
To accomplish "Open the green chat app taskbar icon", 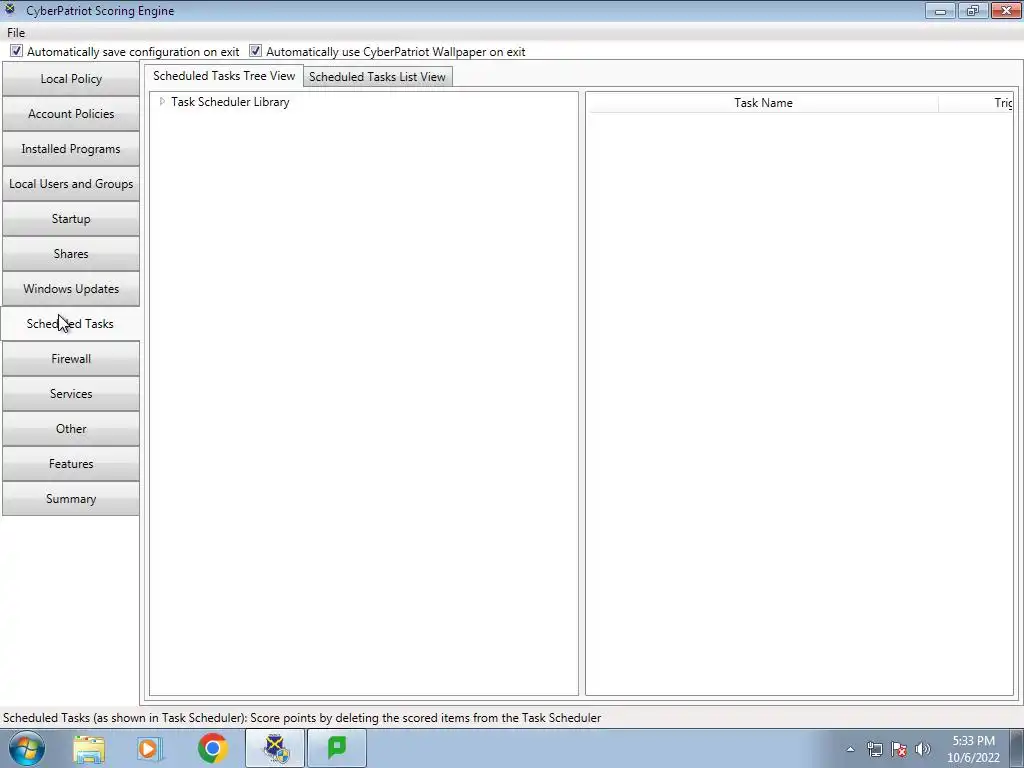I will pos(337,748).
